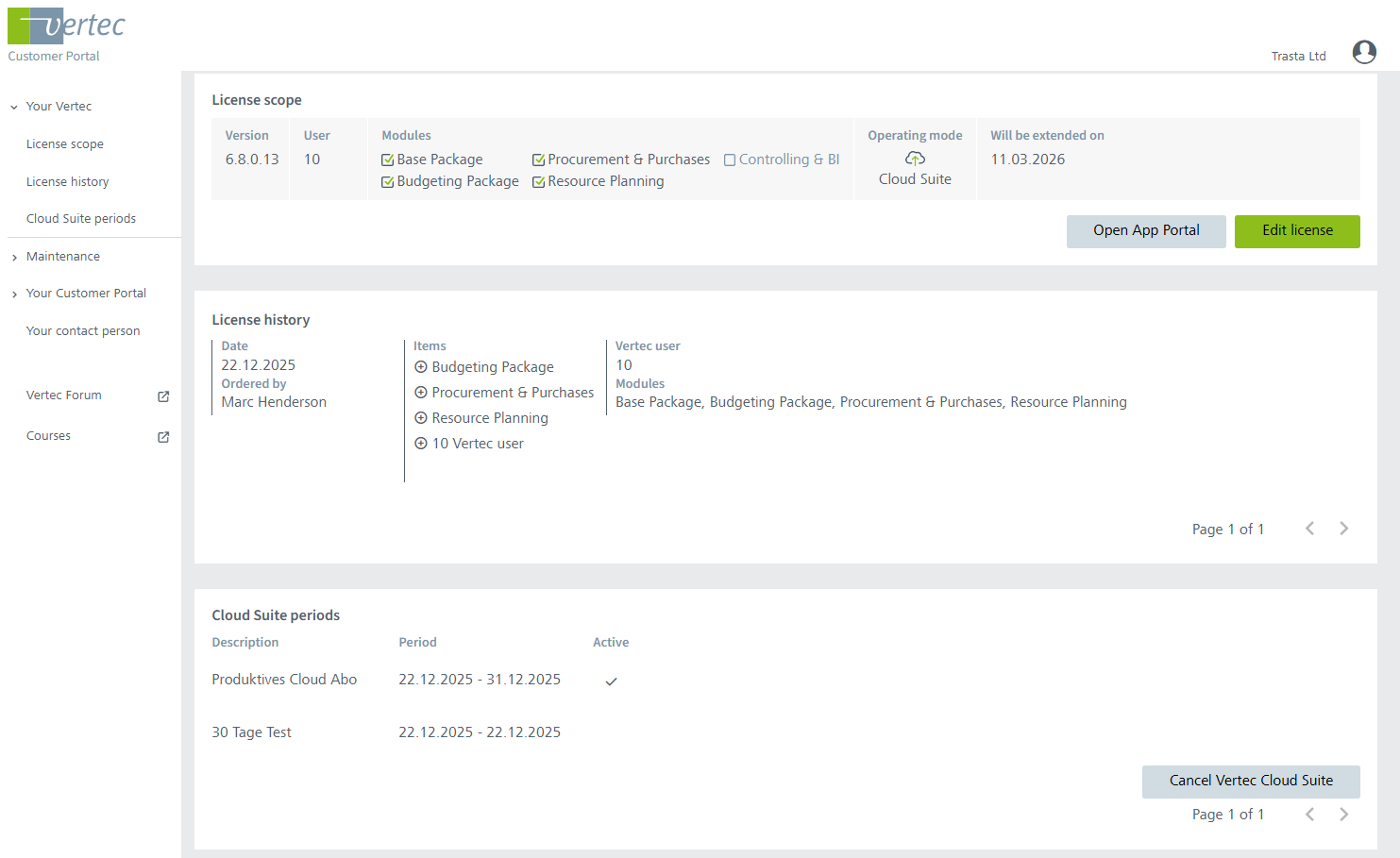Expand the Maintenance sidebar section

coord(14,258)
